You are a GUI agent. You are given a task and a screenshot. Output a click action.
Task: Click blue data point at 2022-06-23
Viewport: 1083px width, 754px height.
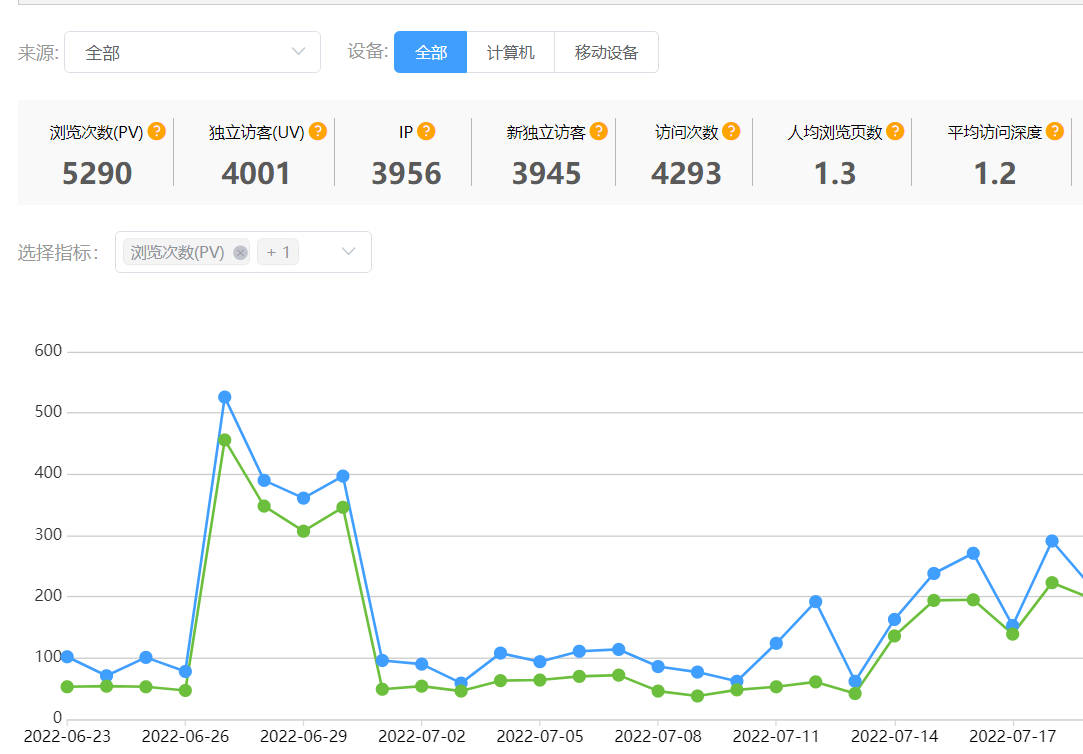click(67, 657)
